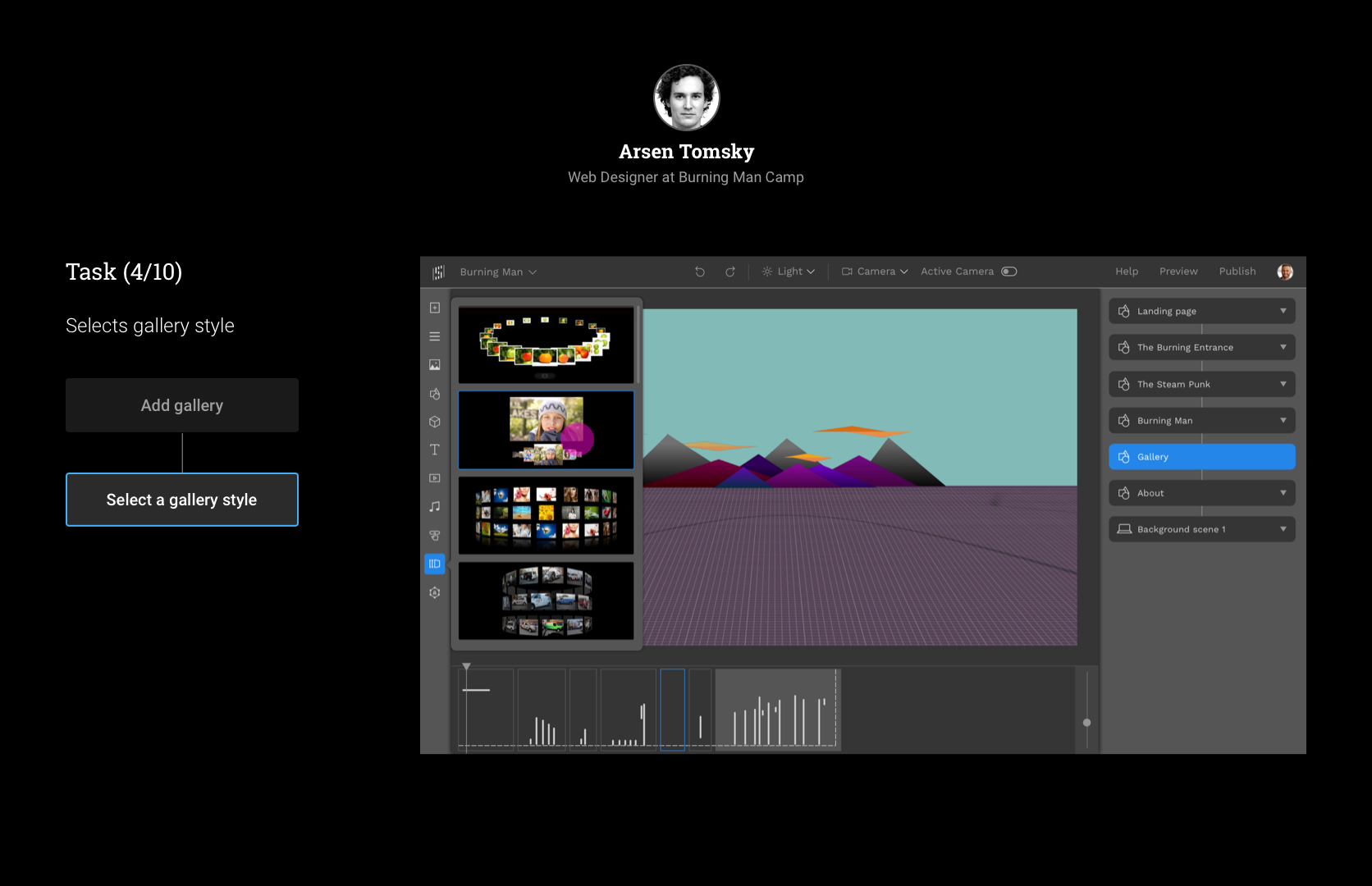Click the highlighted gallery tool icon
Screen dimensions: 1372x886
[x=435, y=564]
